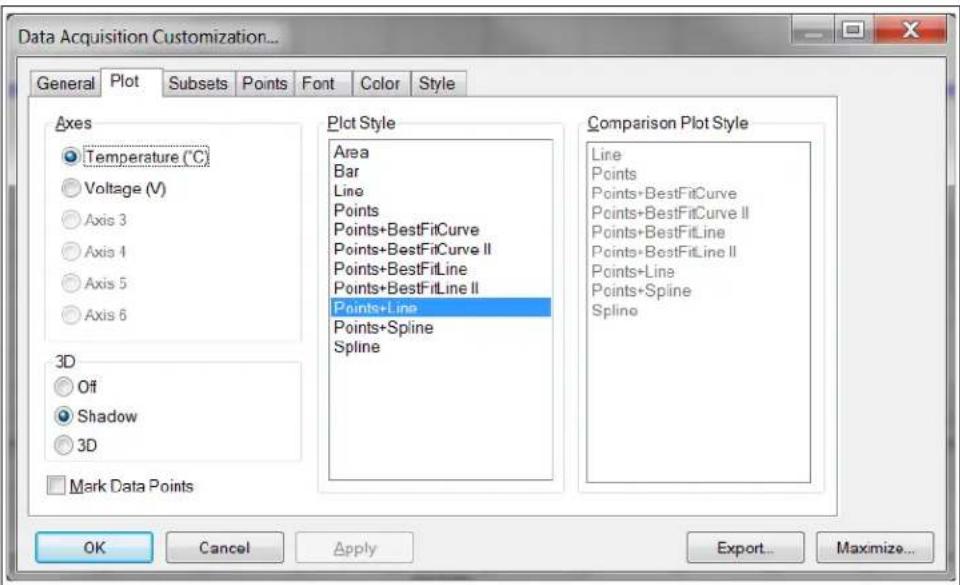Open the Export... dialog button

click(x=745, y=547)
